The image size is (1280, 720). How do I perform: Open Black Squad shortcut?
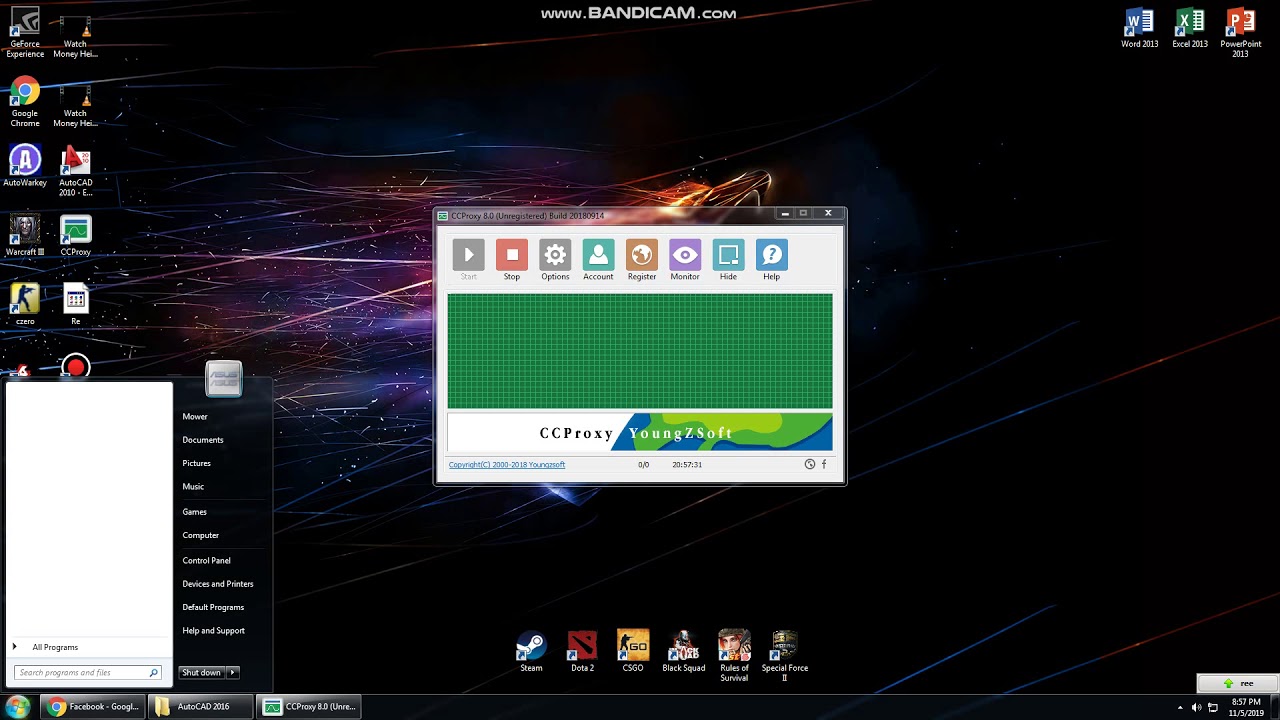(x=684, y=651)
